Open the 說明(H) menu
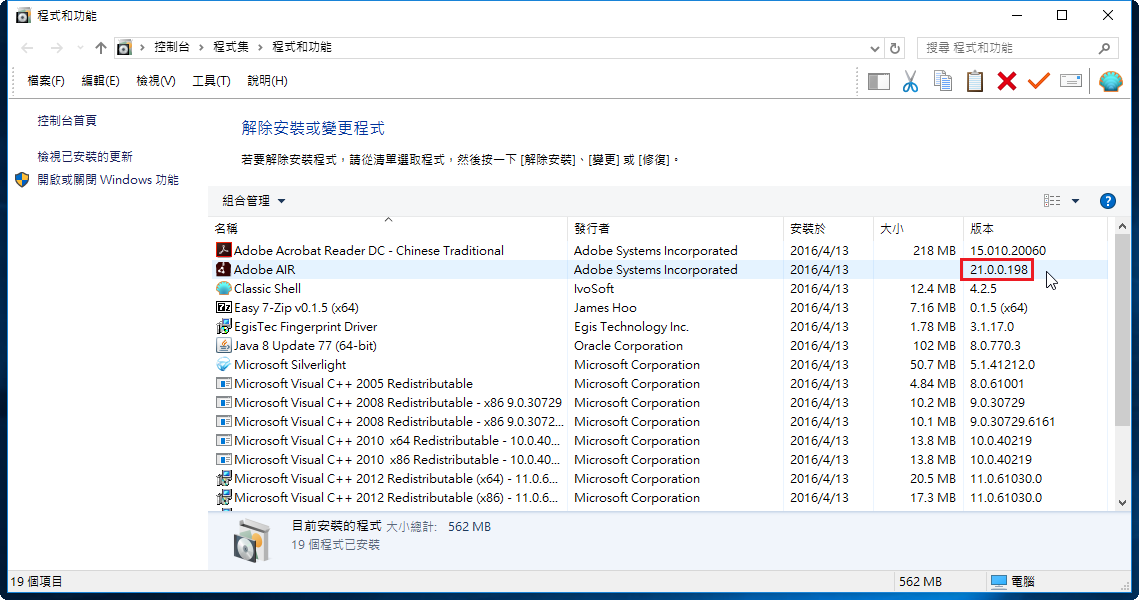The image size is (1139, 600). pos(267,81)
